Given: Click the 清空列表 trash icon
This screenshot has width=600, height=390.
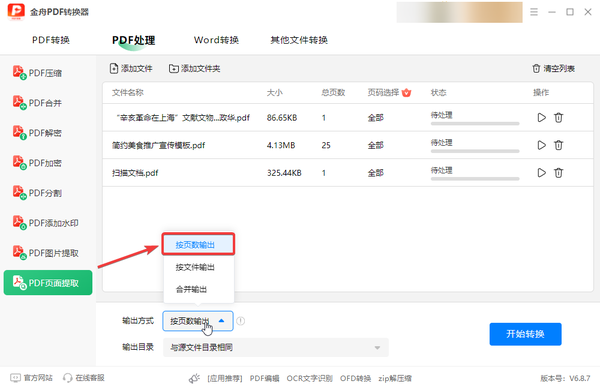Looking at the screenshot, I should (536, 69).
